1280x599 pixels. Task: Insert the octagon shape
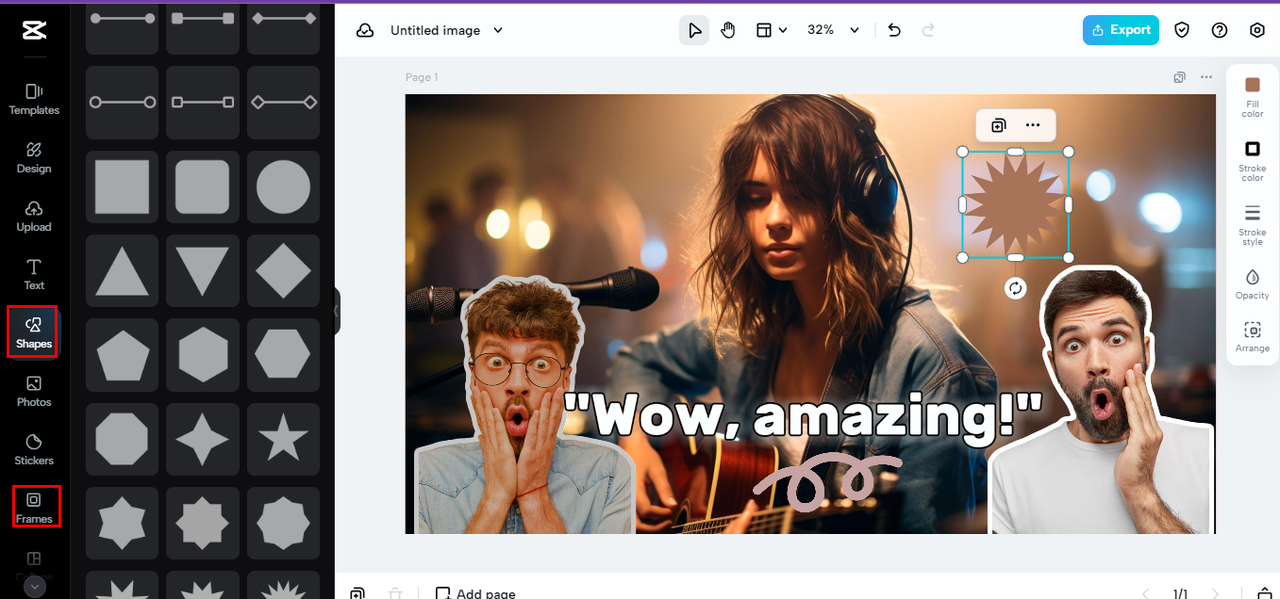point(122,439)
